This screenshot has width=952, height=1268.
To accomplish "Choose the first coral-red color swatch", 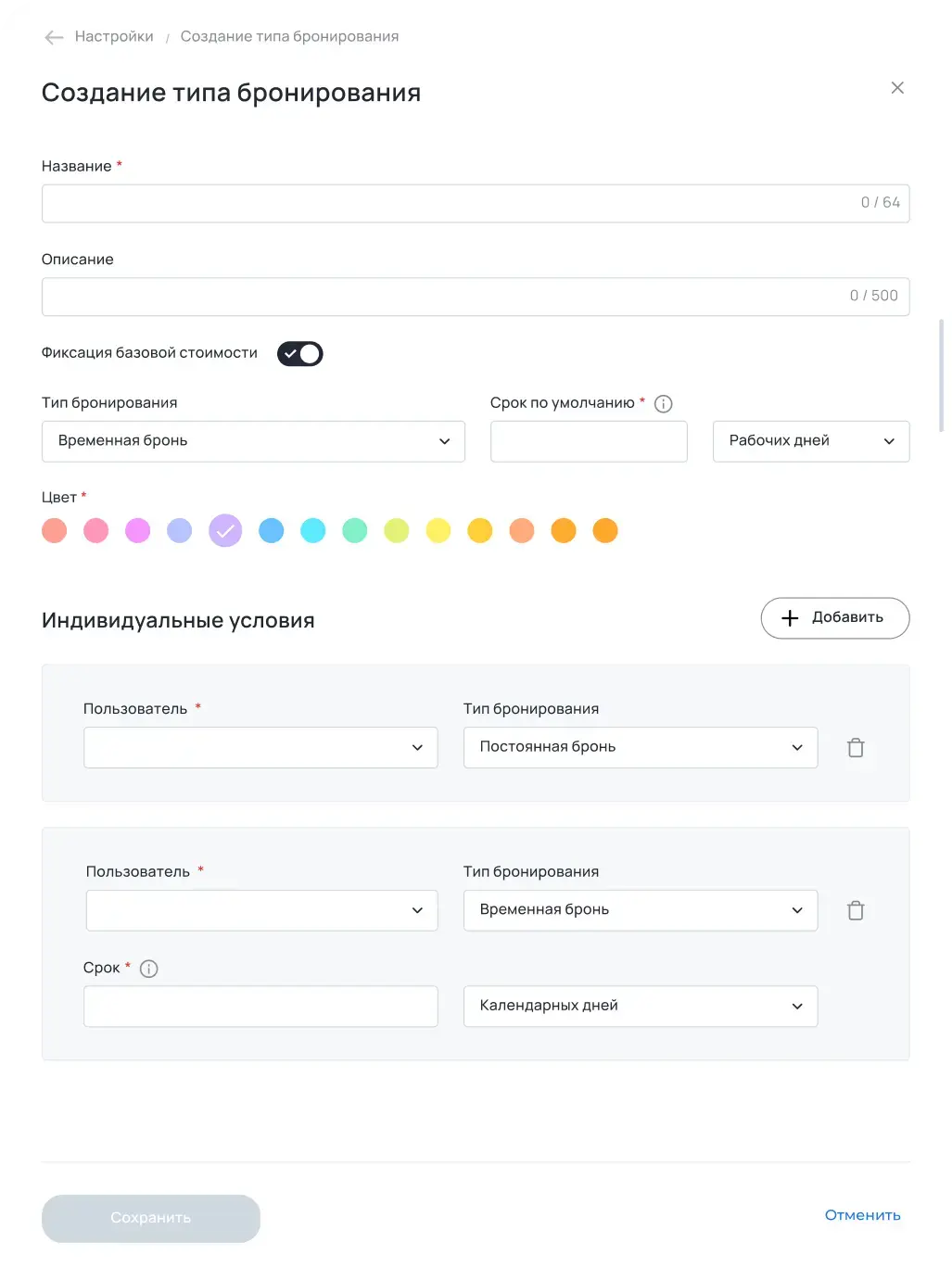I will [55, 531].
